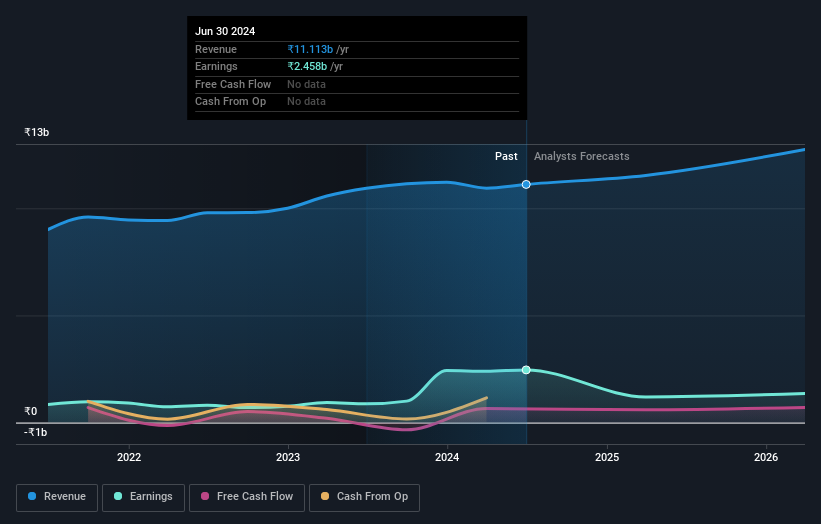Screen dimensions: 821x524
Task: Toggle the Revenue legend series
Action: click(57, 497)
